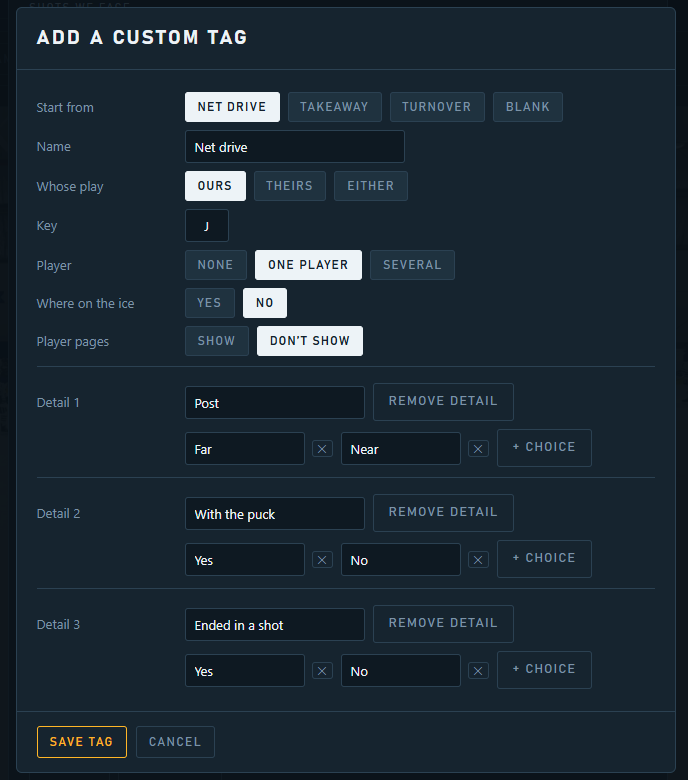688x780 pixels.
Task: Add a choice to Detail 3
Action: [544, 670]
